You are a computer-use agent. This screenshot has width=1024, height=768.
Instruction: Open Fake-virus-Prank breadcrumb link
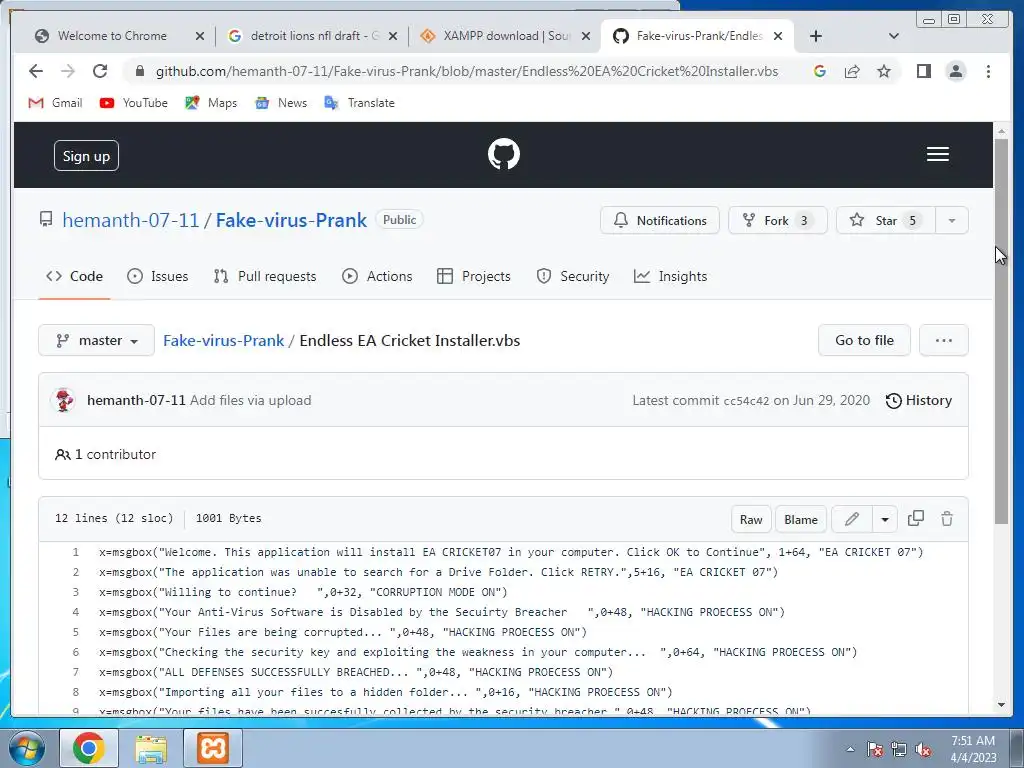point(223,340)
